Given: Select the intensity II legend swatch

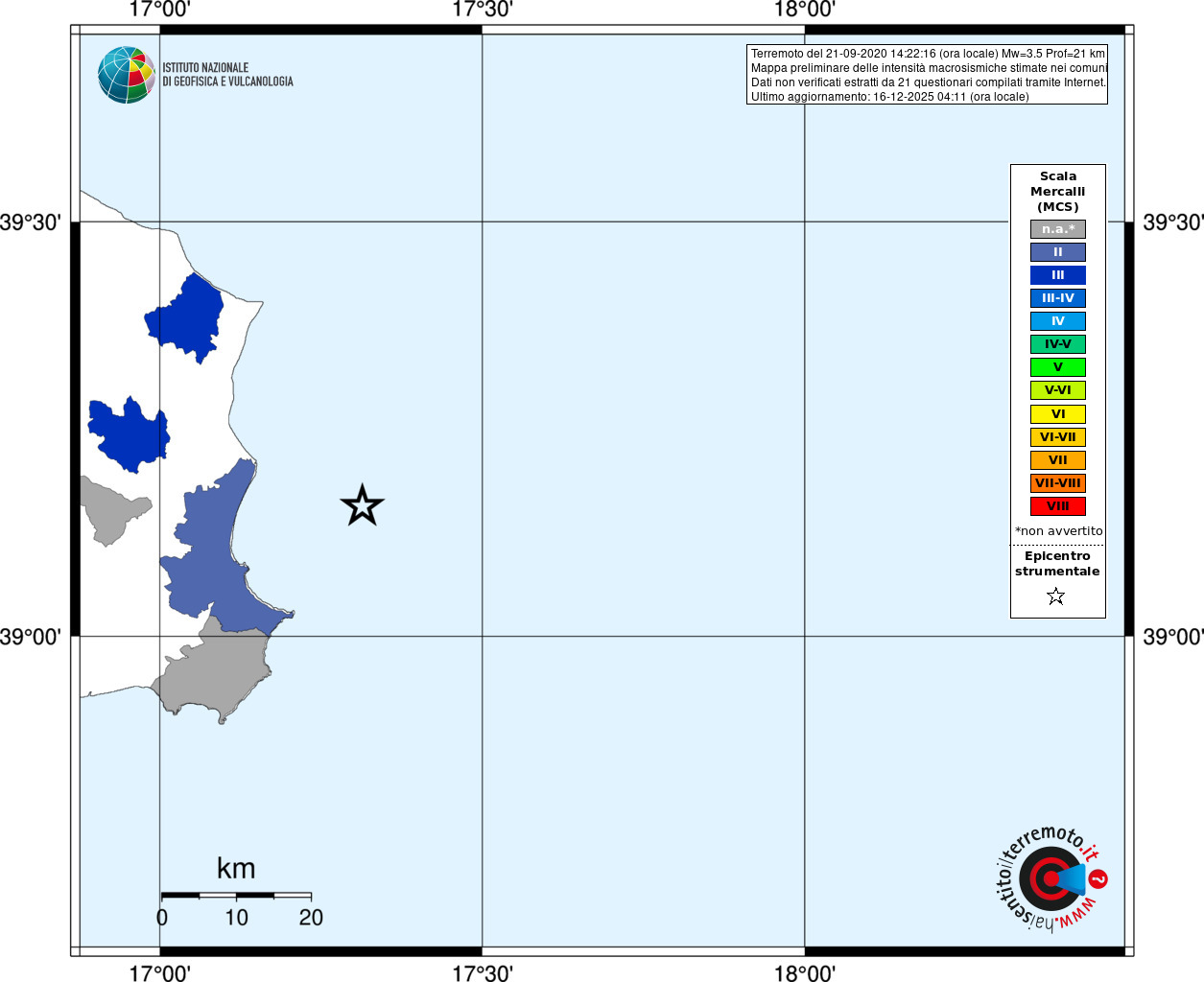Looking at the screenshot, I should pyautogui.click(x=1058, y=252).
